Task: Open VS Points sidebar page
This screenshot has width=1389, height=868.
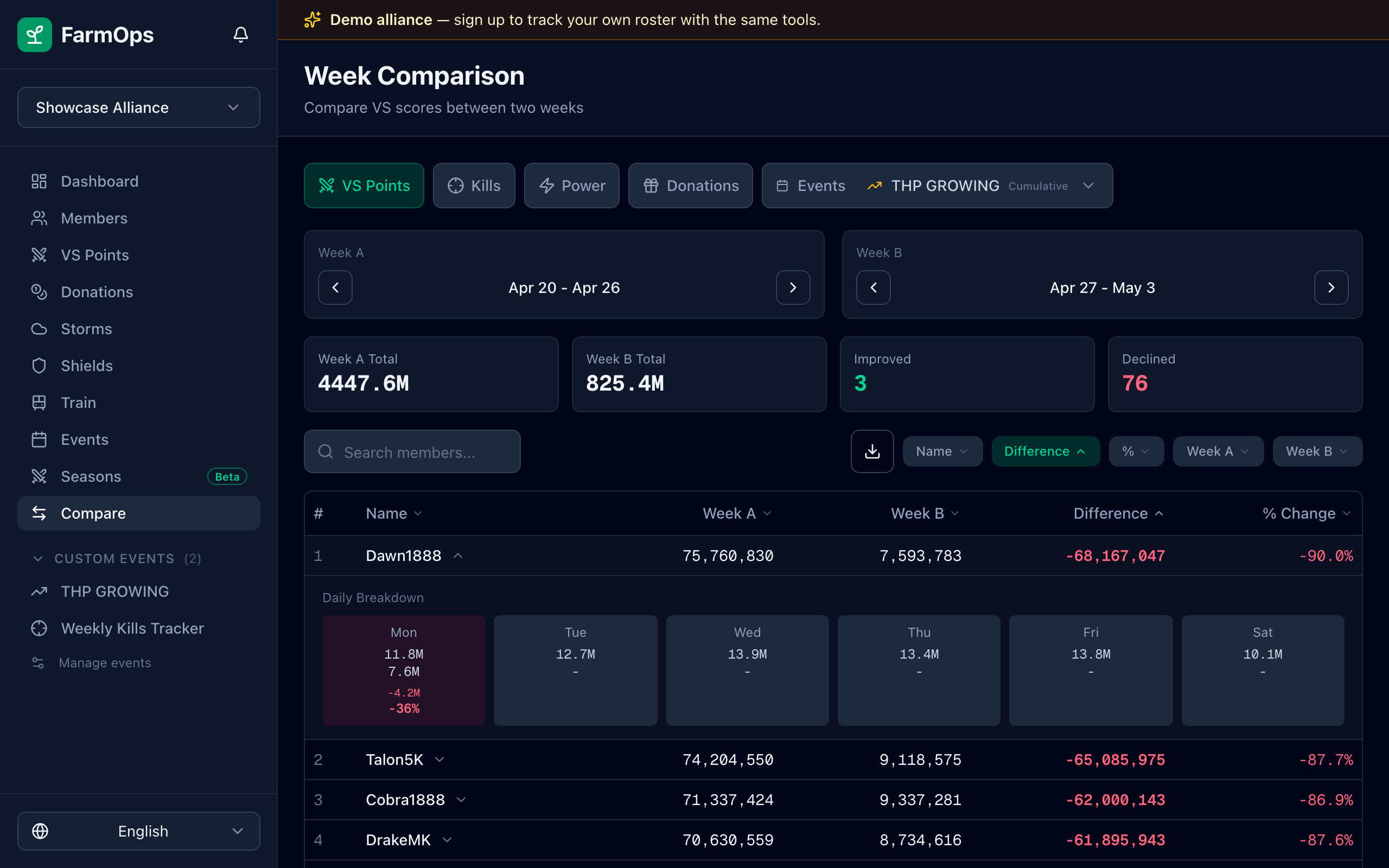Action: pyautogui.click(x=138, y=255)
